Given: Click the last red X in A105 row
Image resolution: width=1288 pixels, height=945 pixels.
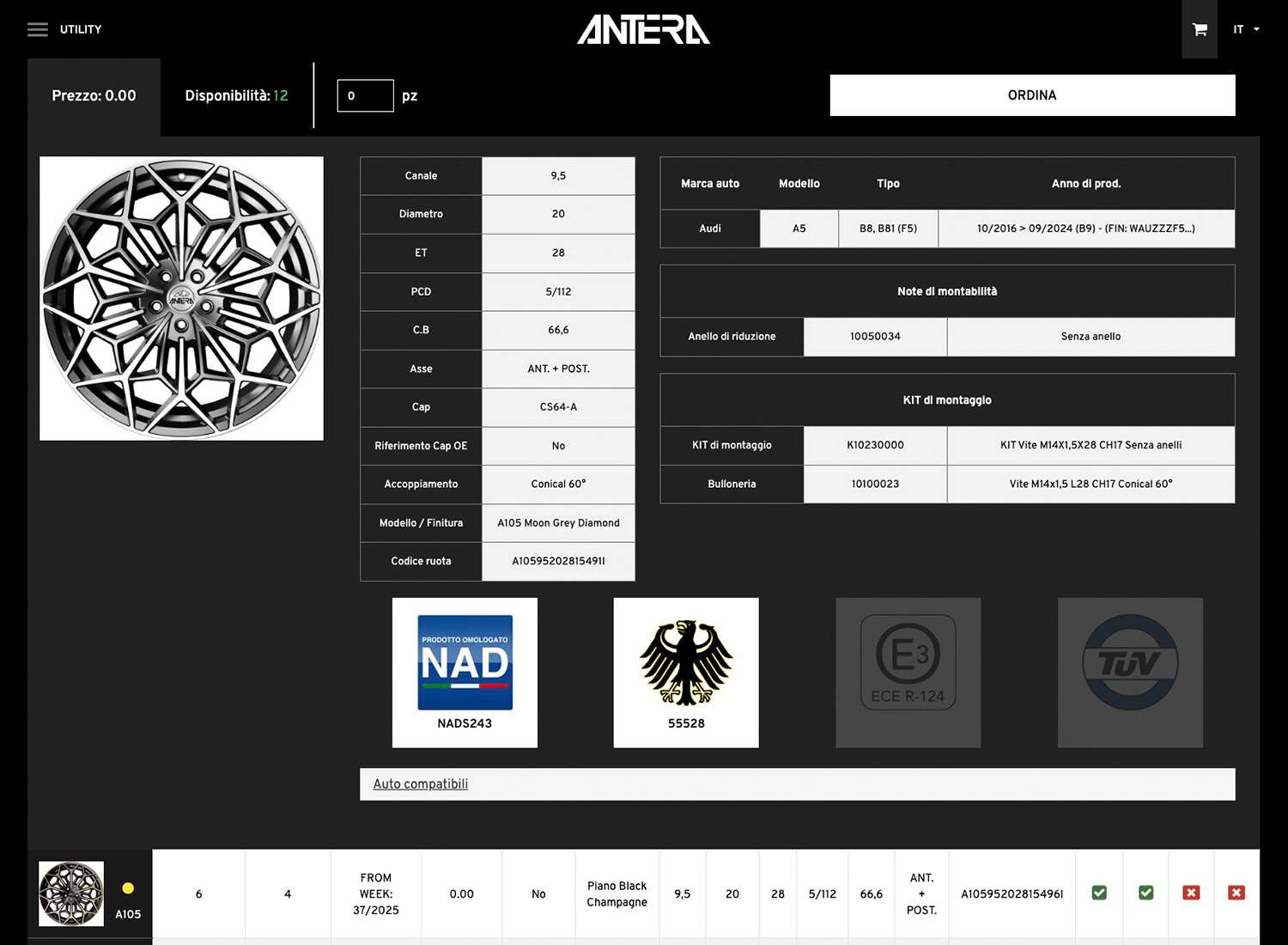Looking at the screenshot, I should 1236,893.
